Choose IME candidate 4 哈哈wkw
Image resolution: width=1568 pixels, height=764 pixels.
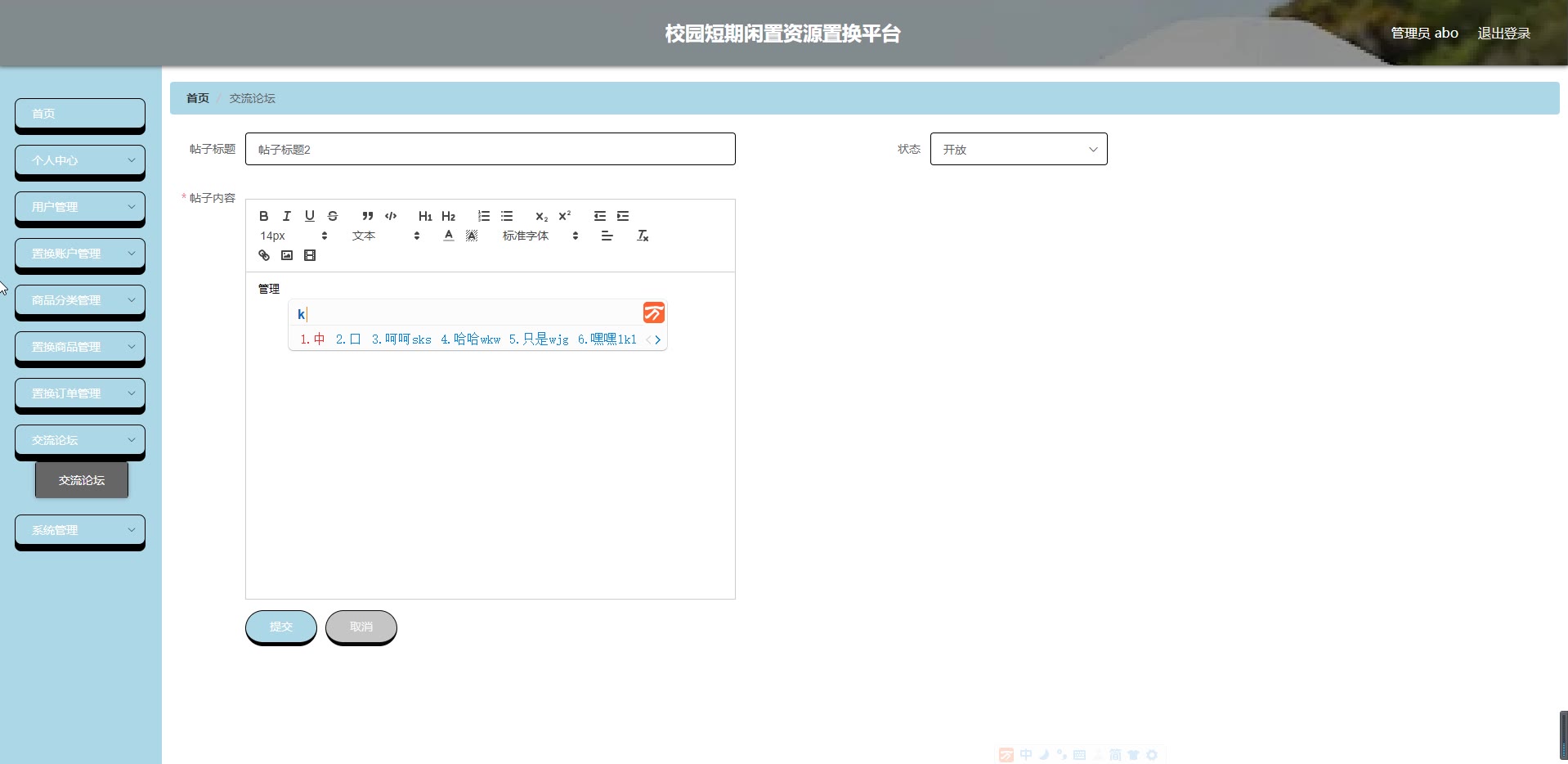tap(470, 339)
